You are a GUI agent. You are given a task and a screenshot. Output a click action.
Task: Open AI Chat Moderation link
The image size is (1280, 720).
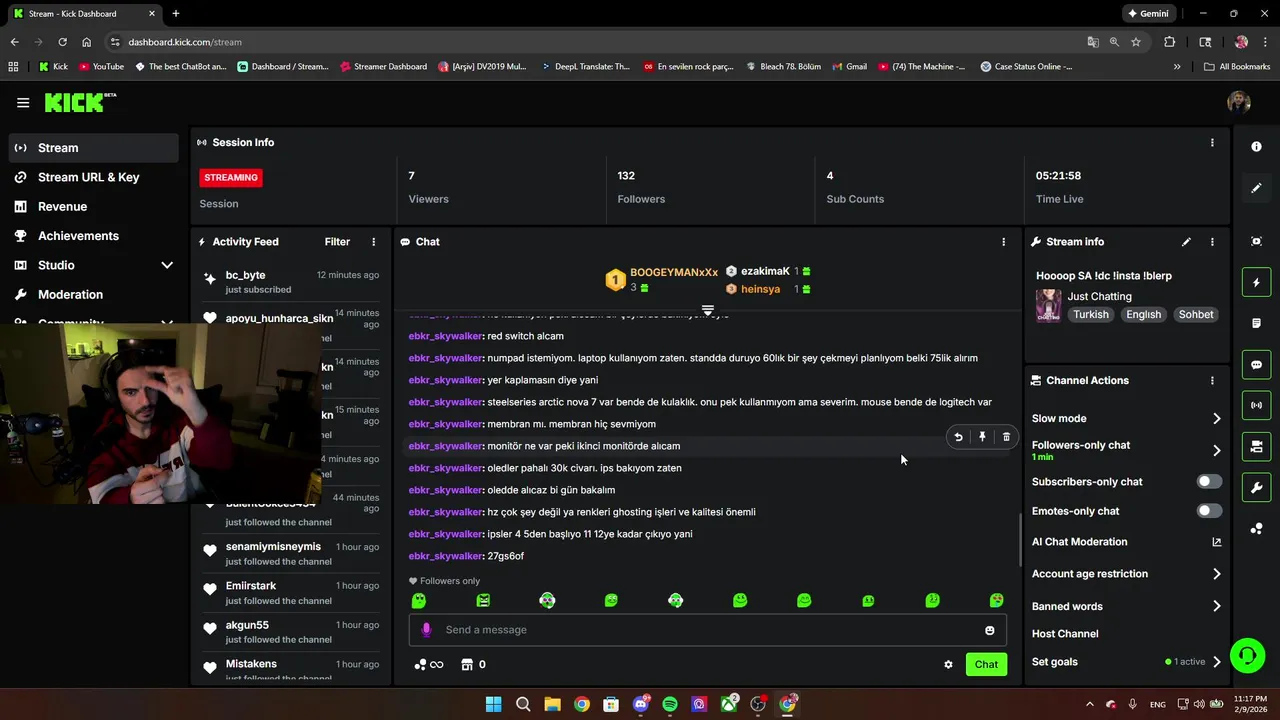[1127, 542]
